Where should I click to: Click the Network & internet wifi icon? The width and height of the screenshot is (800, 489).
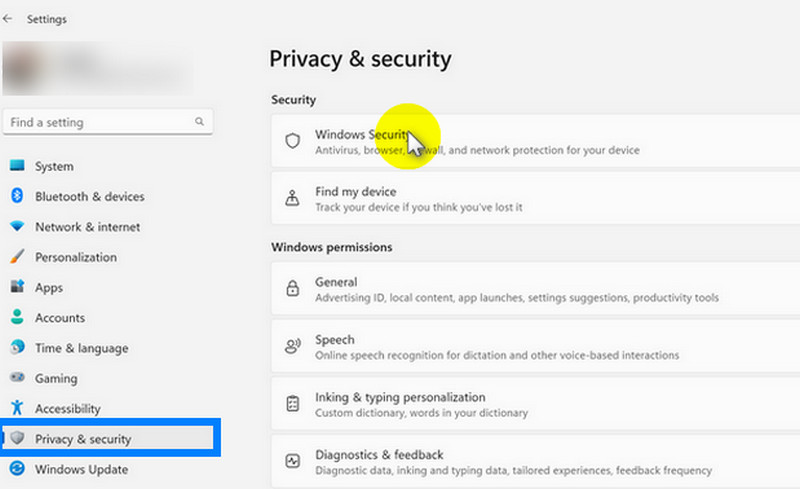pos(16,227)
